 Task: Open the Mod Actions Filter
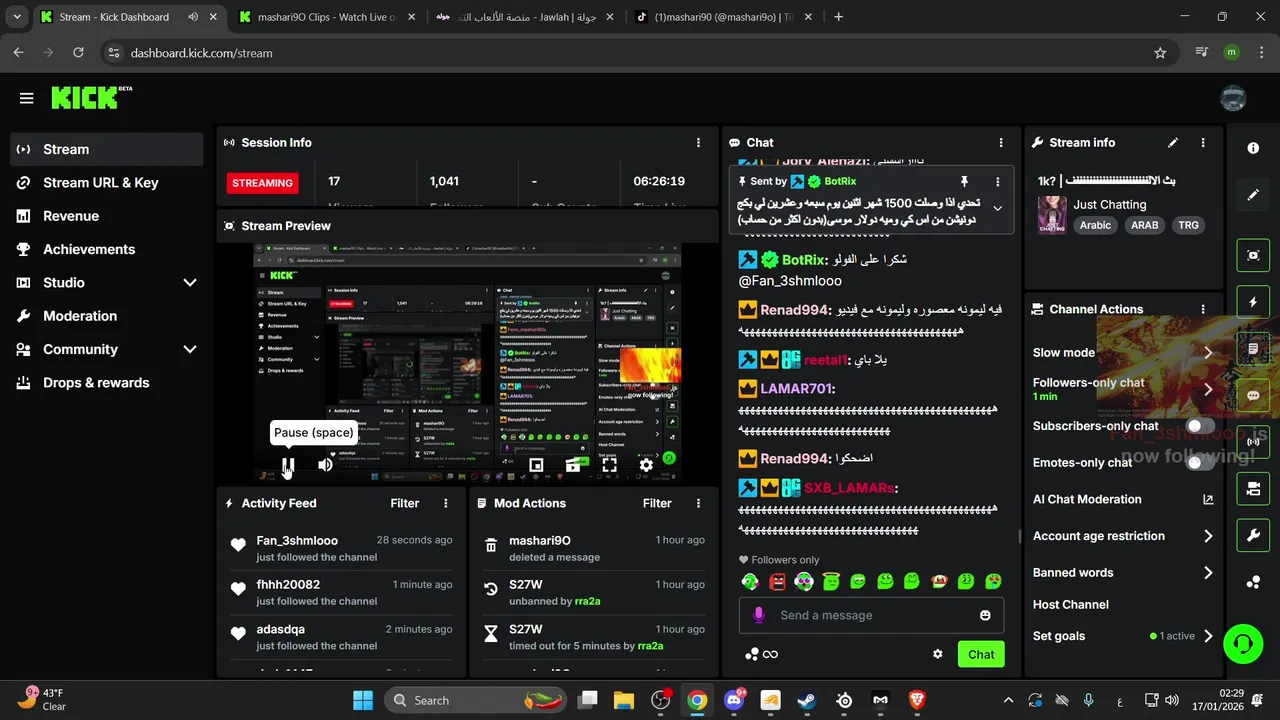[657, 503]
